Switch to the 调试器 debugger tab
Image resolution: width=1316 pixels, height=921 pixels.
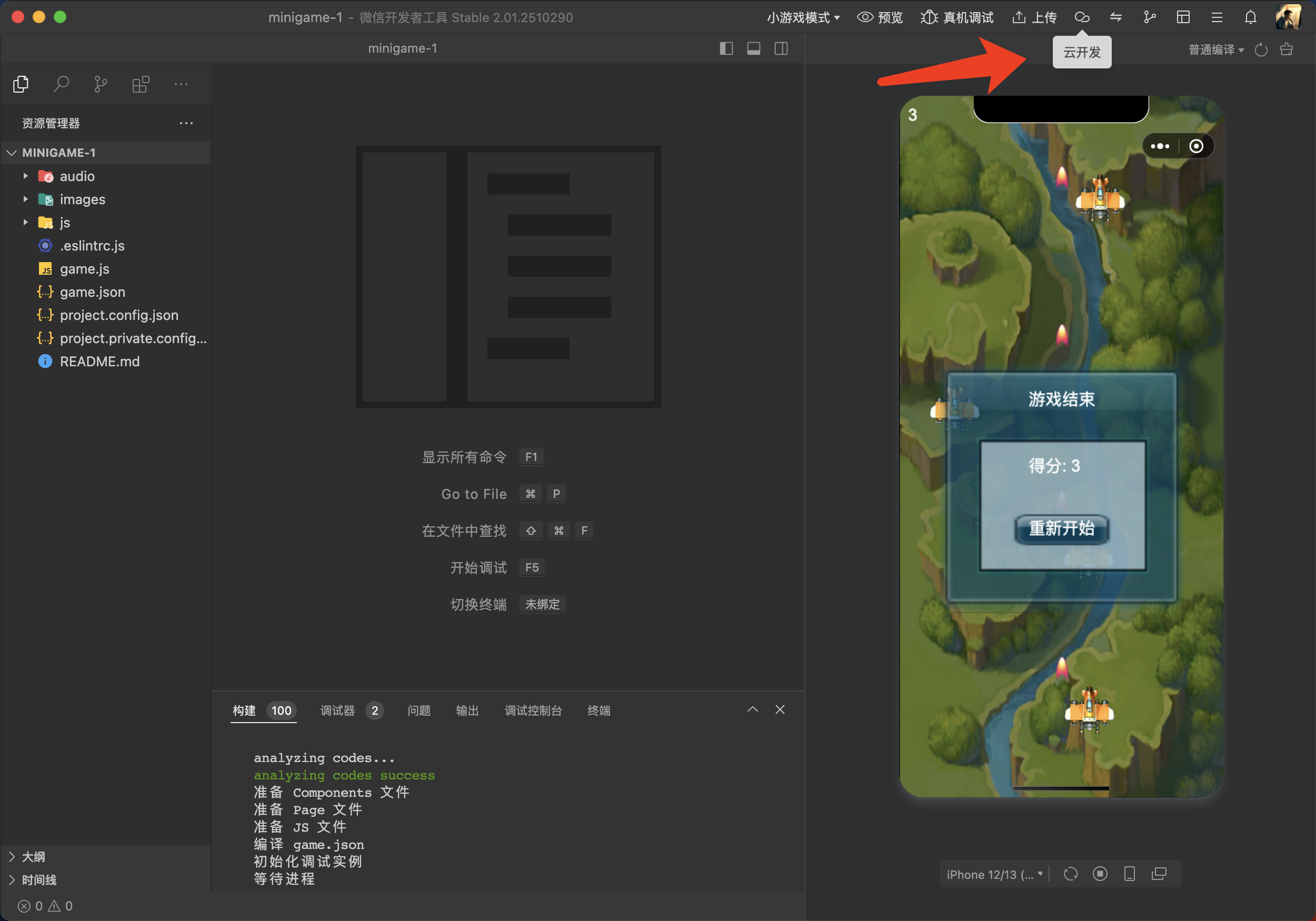[x=351, y=710]
